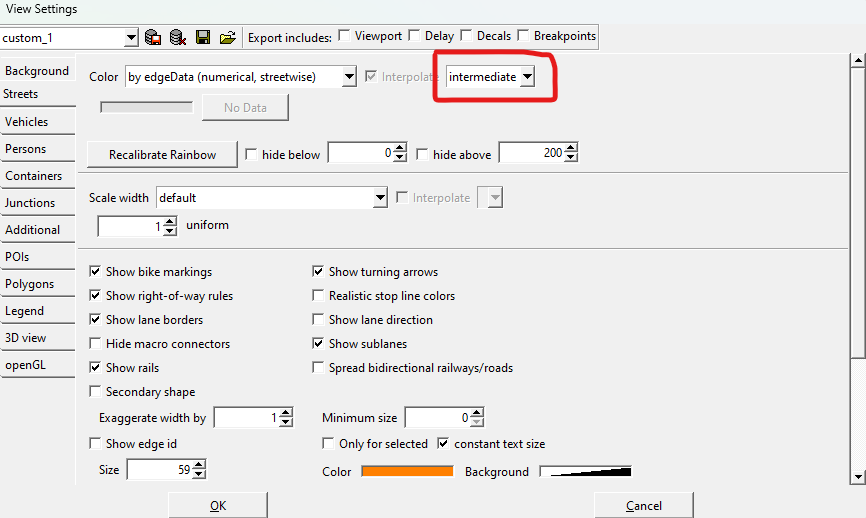The image size is (866, 518).
Task: Export settings with floppy disk icon
Action: pyautogui.click(x=203, y=37)
